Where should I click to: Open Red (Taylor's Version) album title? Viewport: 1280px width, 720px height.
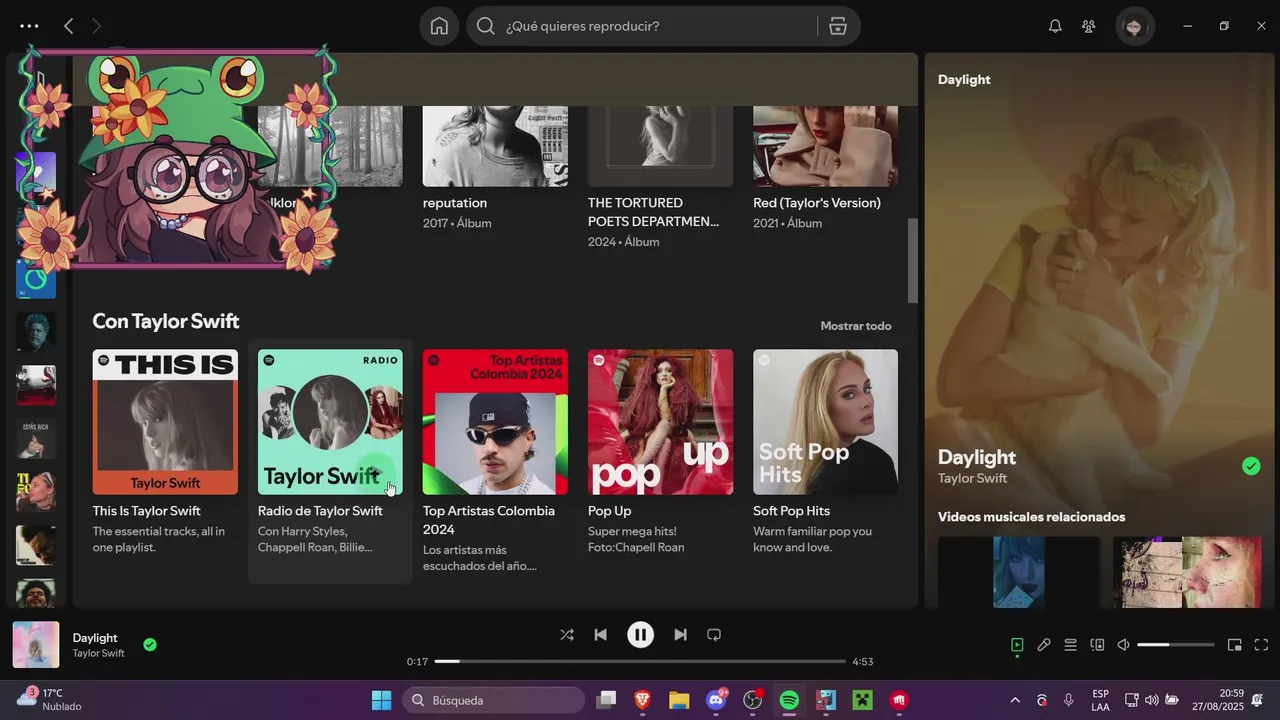pos(817,203)
